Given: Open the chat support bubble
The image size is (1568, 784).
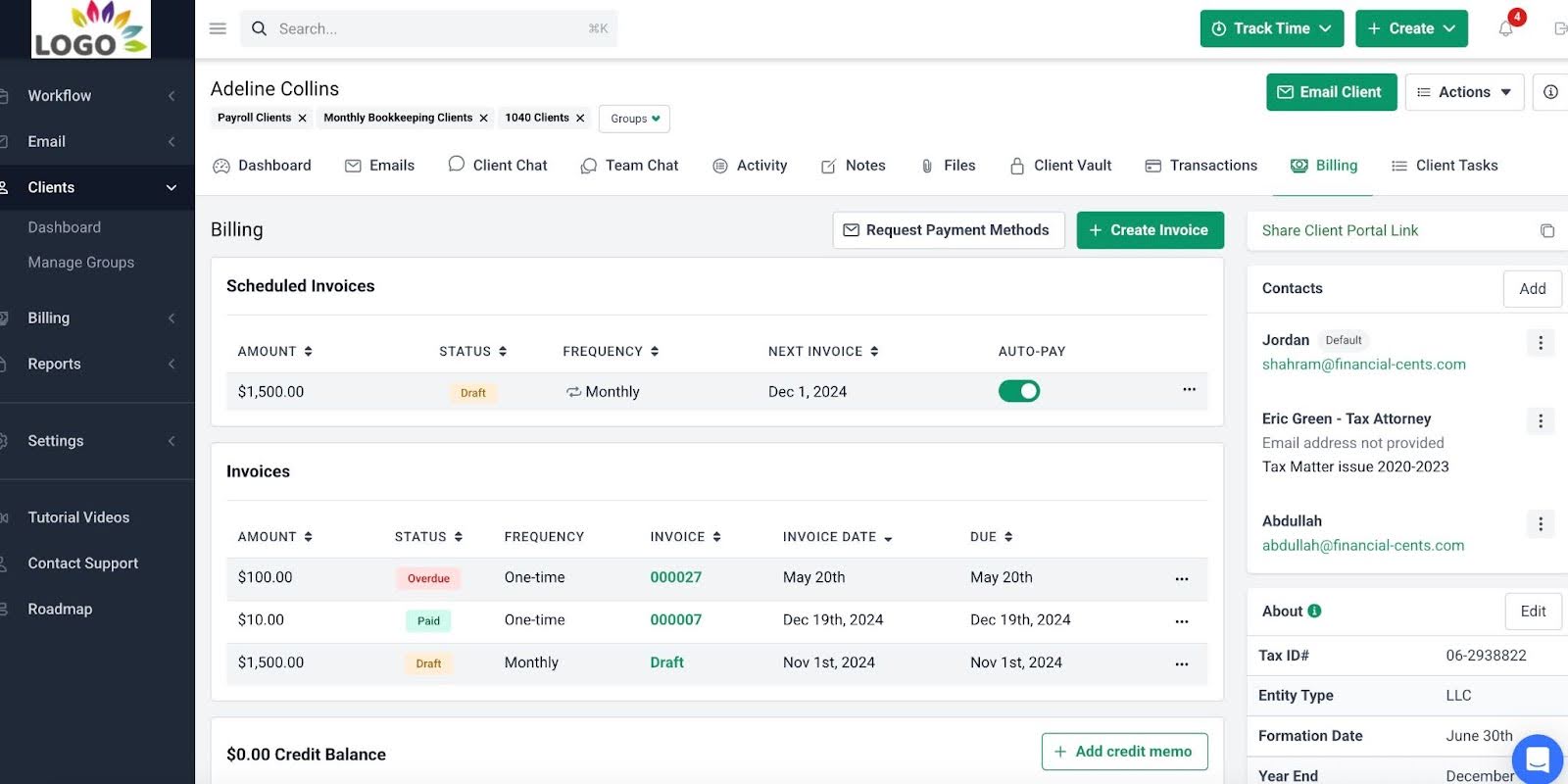Looking at the screenshot, I should pyautogui.click(x=1538, y=759).
